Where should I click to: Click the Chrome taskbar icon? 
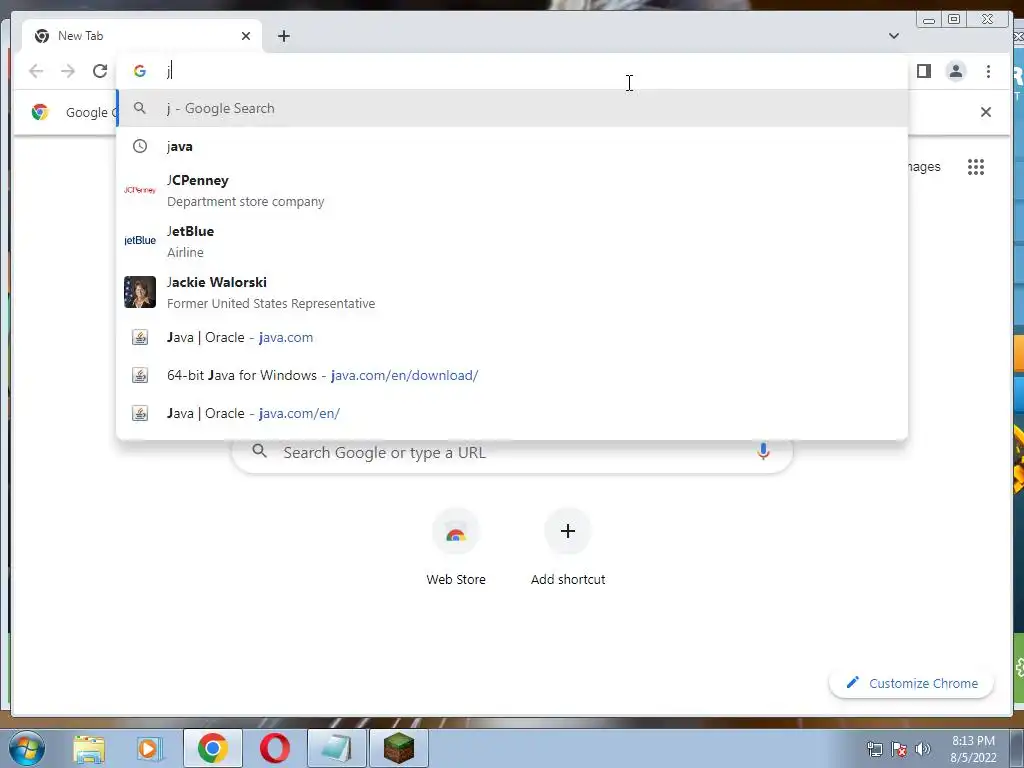(x=213, y=748)
